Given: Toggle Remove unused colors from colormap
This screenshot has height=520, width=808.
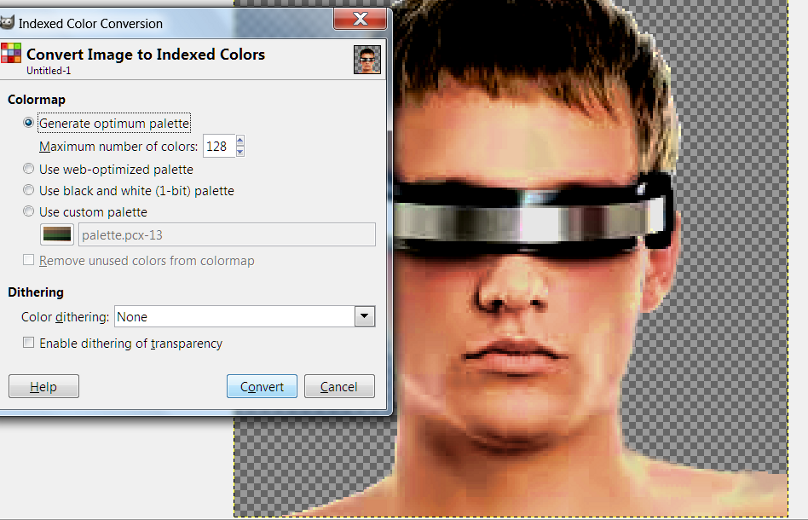Looking at the screenshot, I should tap(29, 261).
